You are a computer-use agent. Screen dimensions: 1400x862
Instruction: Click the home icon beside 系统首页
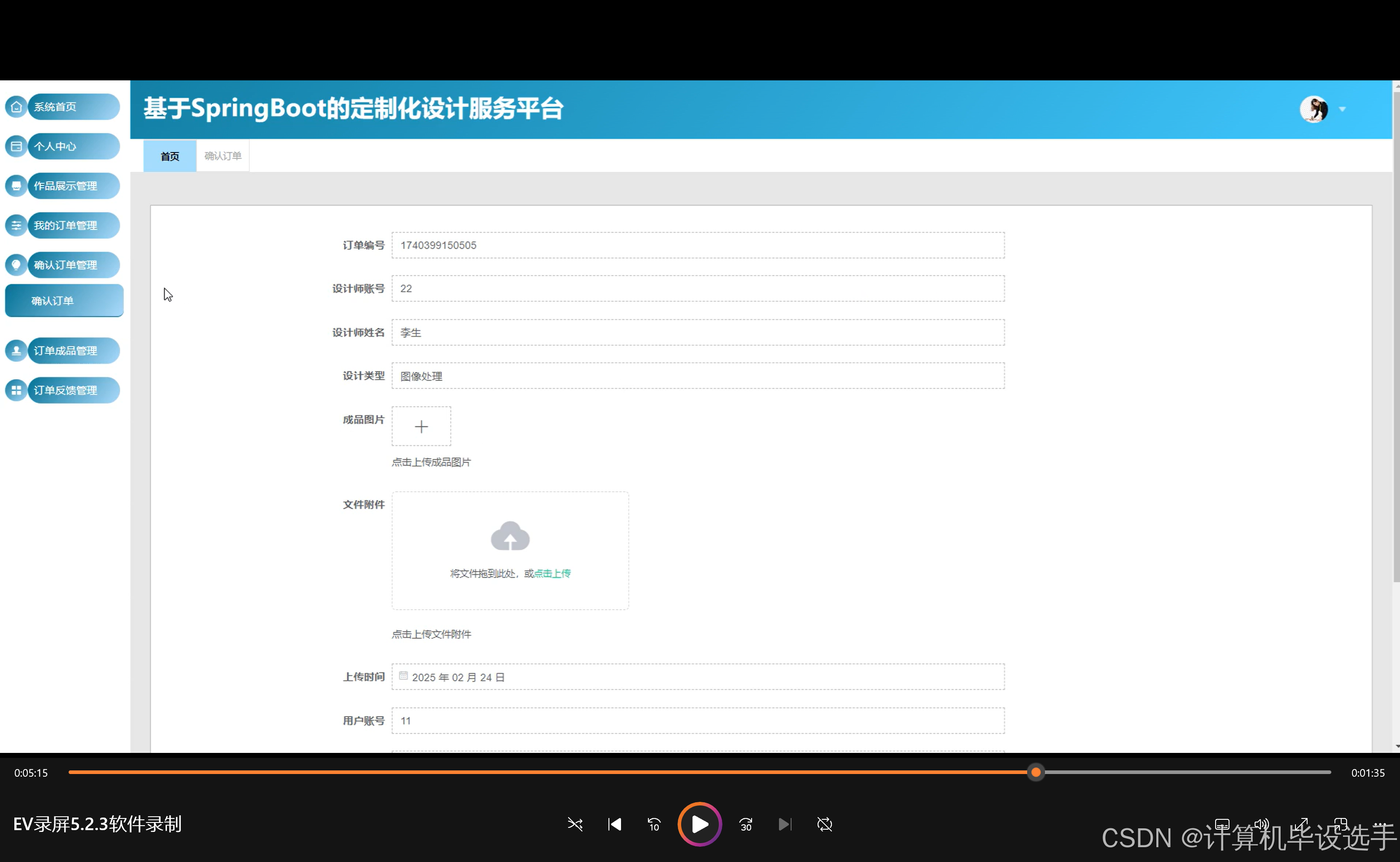pos(17,106)
